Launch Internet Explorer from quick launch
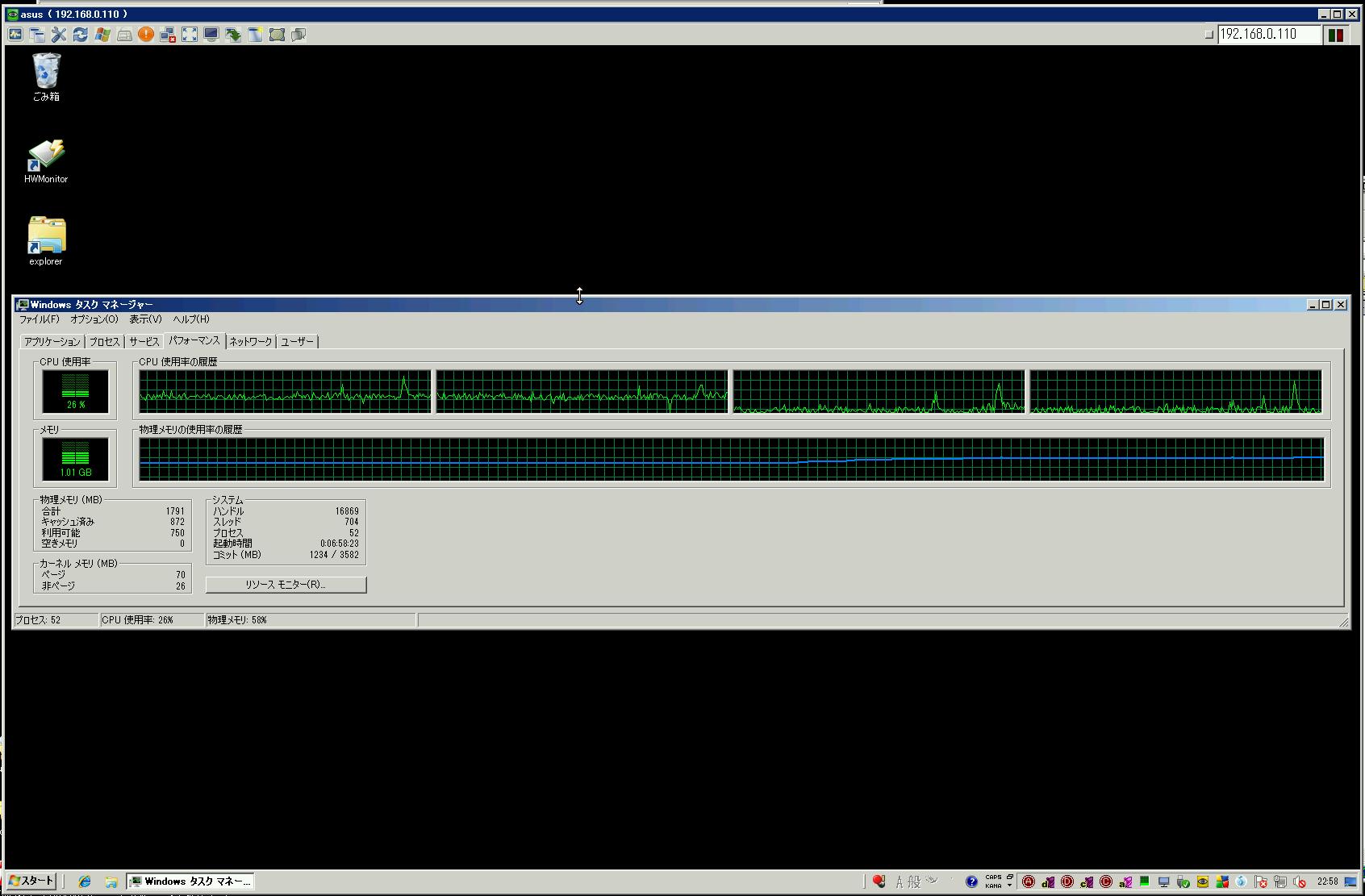Viewport: 1365px width, 896px height. 85,881
